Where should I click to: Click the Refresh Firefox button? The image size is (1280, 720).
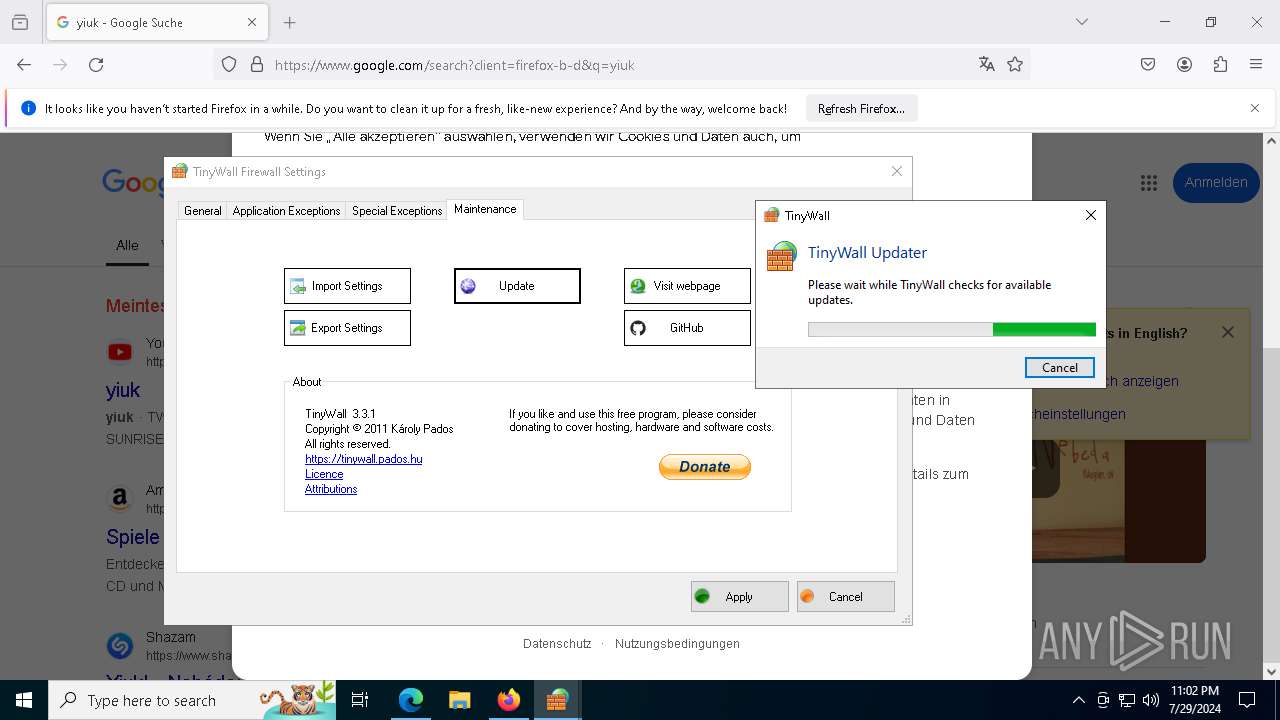[861, 109]
